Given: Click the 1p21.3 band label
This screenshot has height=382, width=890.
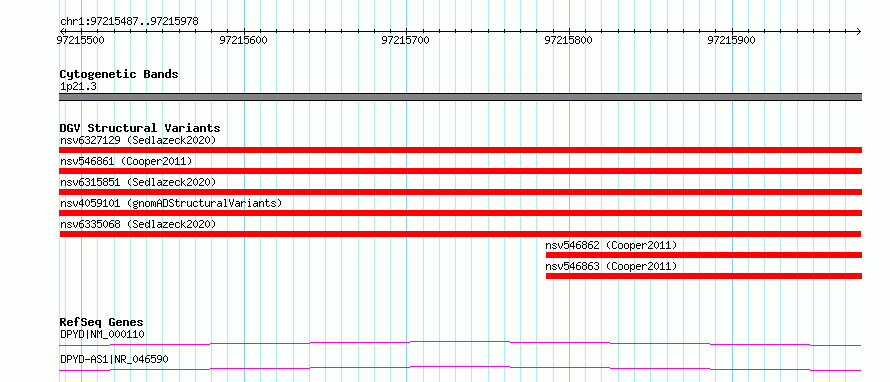Looking at the screenshot, I should pos(78,87).
